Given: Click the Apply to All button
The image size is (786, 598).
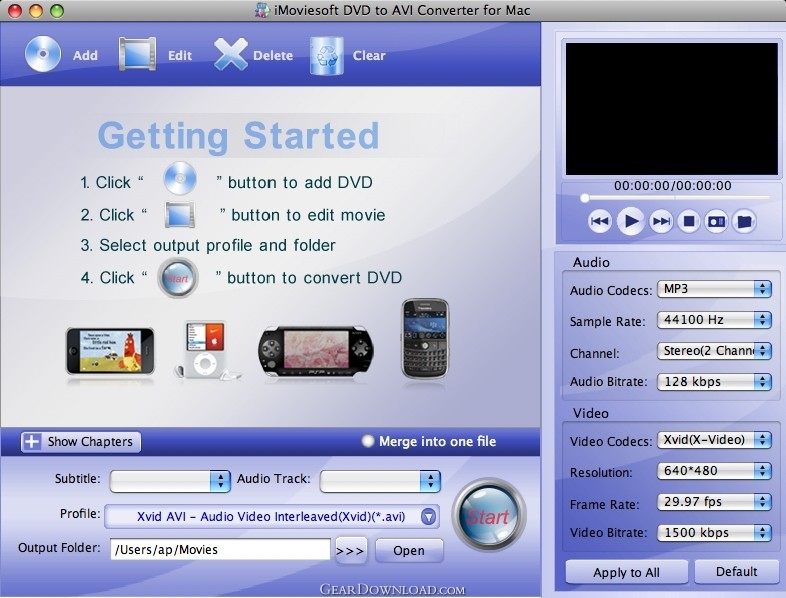Looking at the screenshot, I should pos(626,572).
